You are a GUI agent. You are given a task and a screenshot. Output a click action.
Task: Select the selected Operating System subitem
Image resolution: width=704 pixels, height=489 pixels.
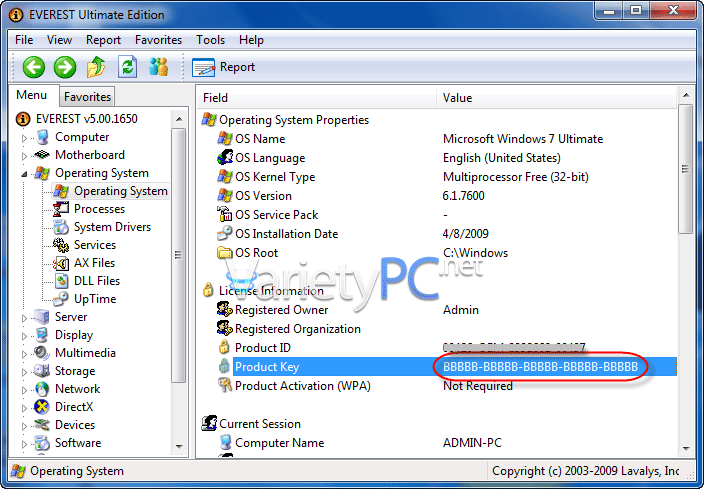pyautogui.click(x=110, y=191)
